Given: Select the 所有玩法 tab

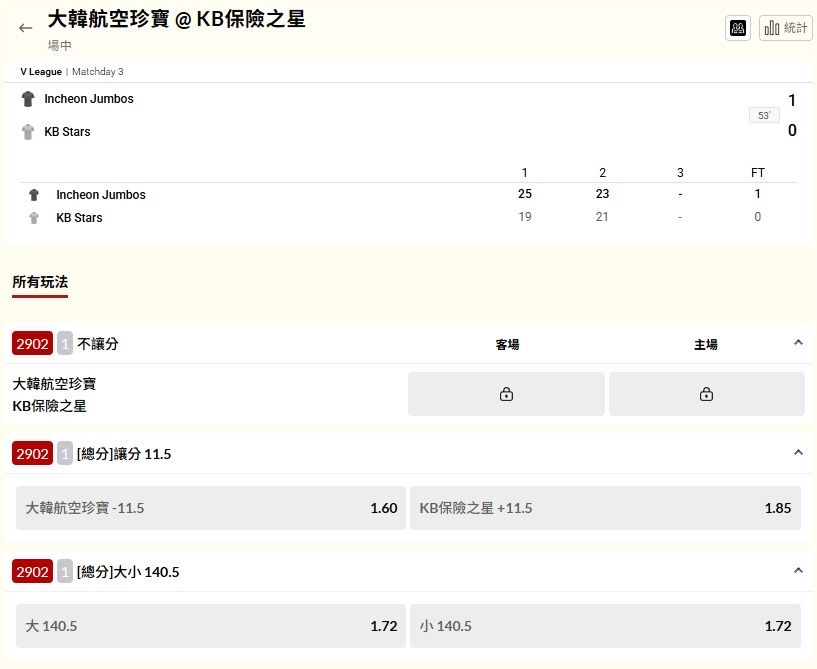Looking at the screenshot, I should [40, 283].
